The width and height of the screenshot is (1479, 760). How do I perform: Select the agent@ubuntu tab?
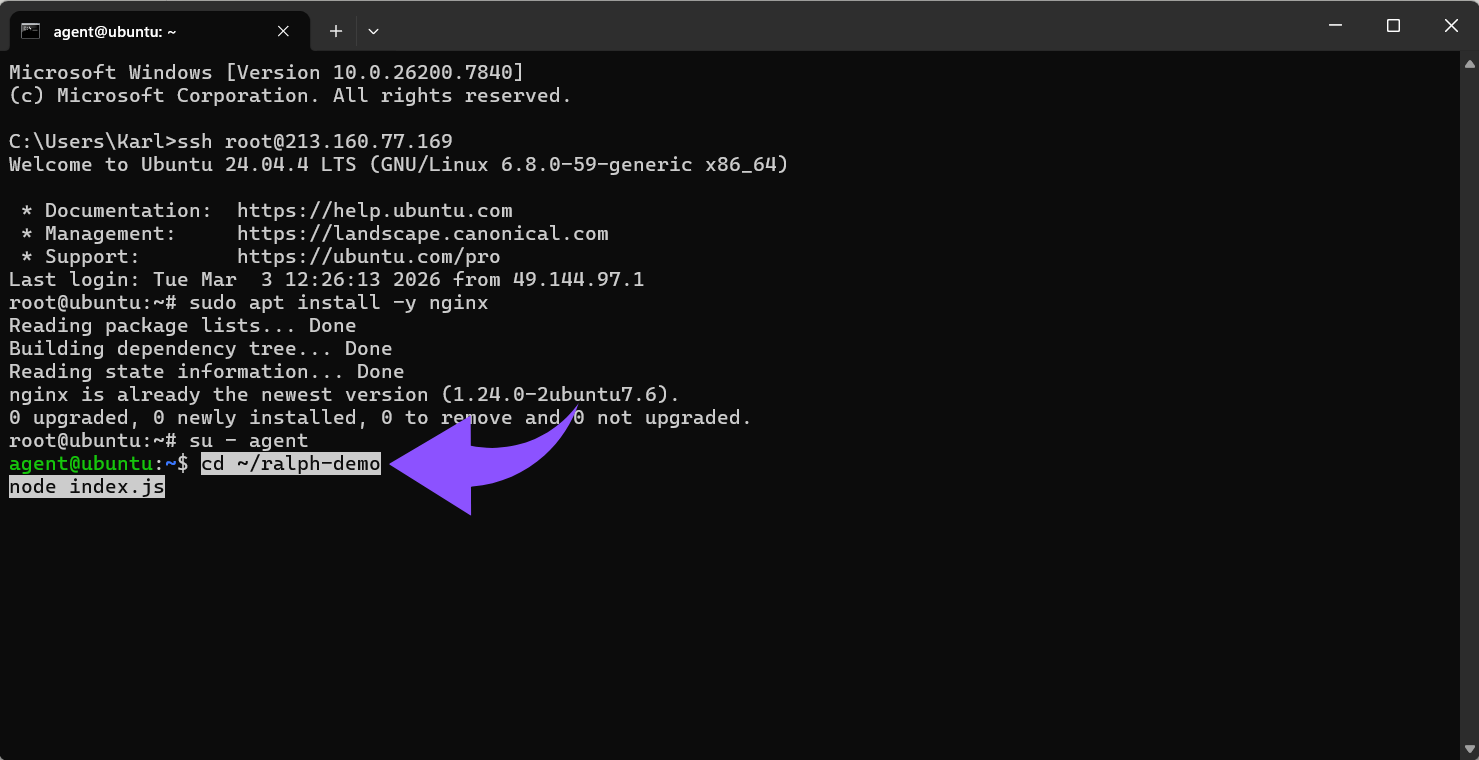(150, 30)
